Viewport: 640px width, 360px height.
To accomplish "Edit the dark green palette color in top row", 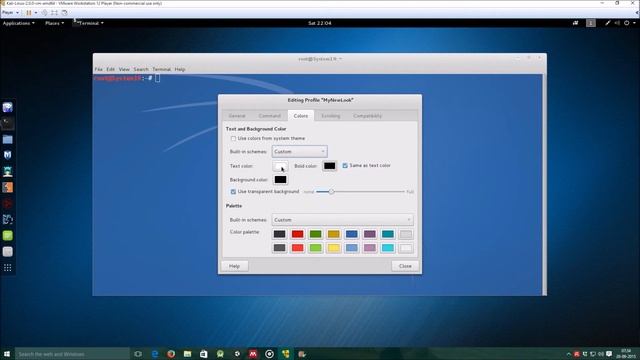I will pyautogui.click(x=316, y=234).
